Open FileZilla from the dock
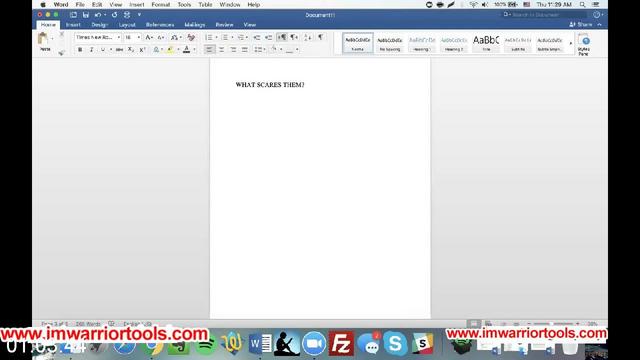Screen dimensions: 640x360 point(341,344)
